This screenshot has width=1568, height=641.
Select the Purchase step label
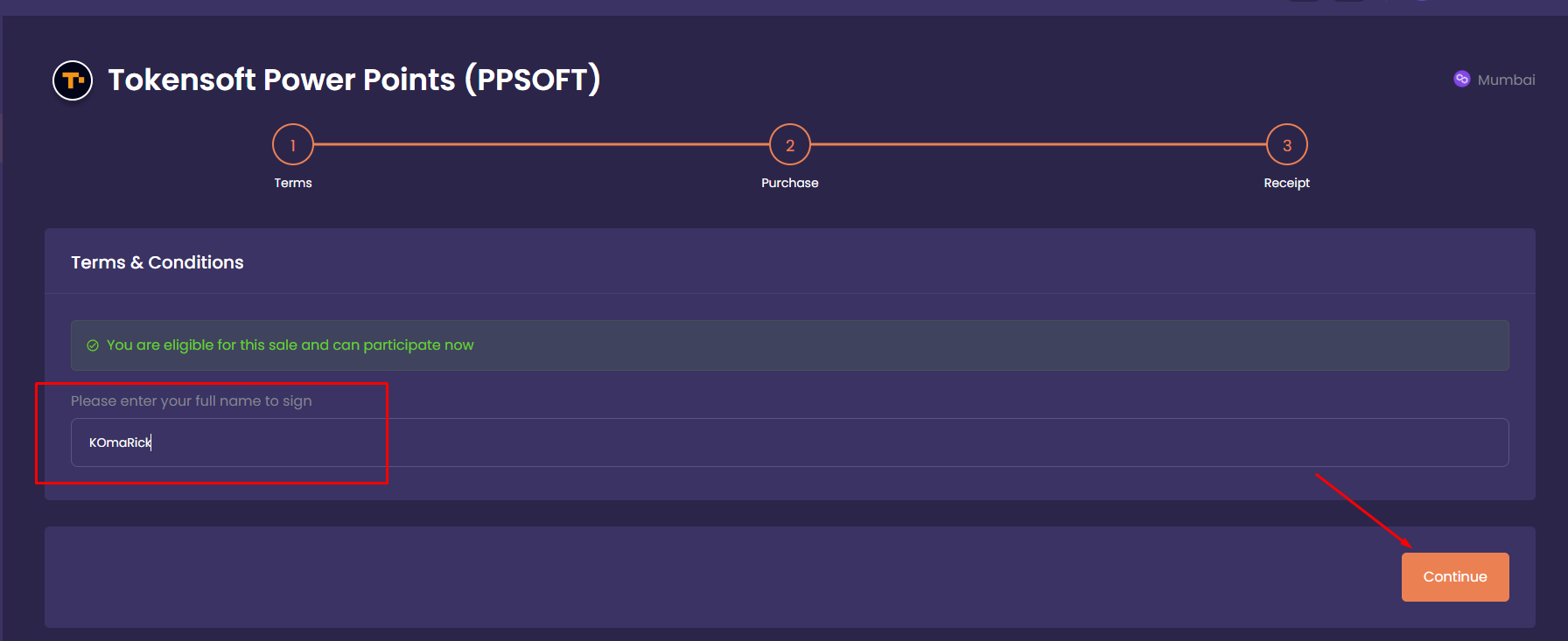coord(789,183)
